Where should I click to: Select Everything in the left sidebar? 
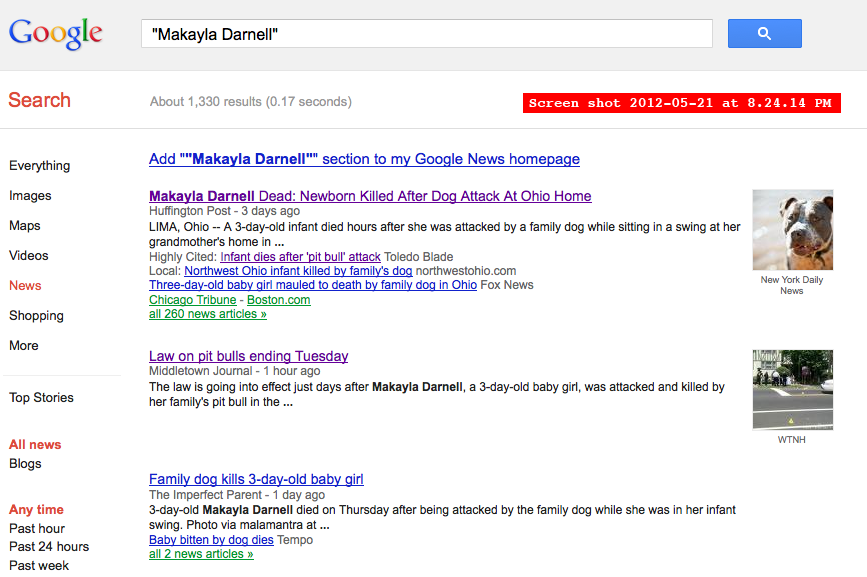[40, 166]
